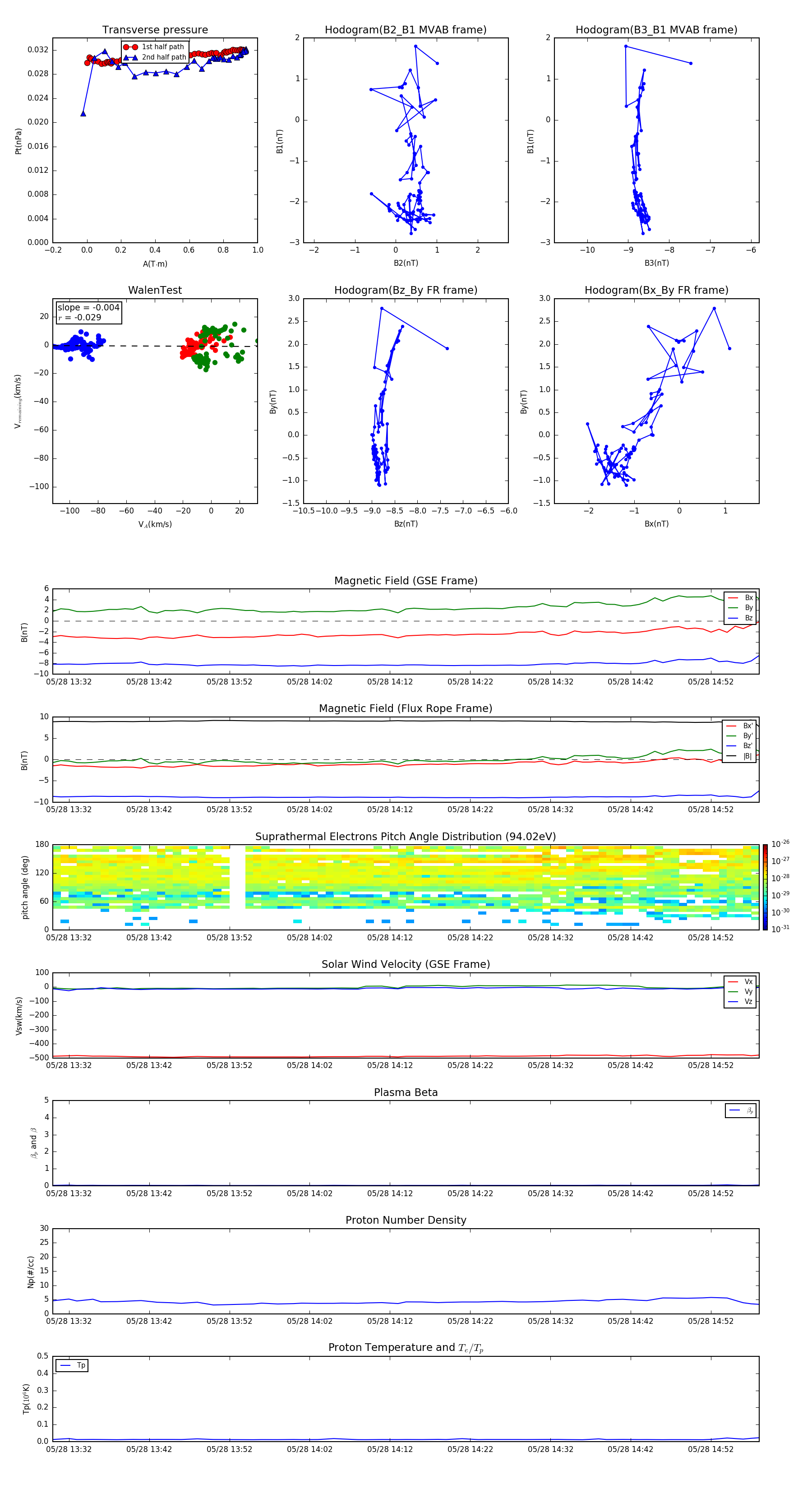Click the beta_p legend in Plasma Beta panel

[x=741, y=1110]
